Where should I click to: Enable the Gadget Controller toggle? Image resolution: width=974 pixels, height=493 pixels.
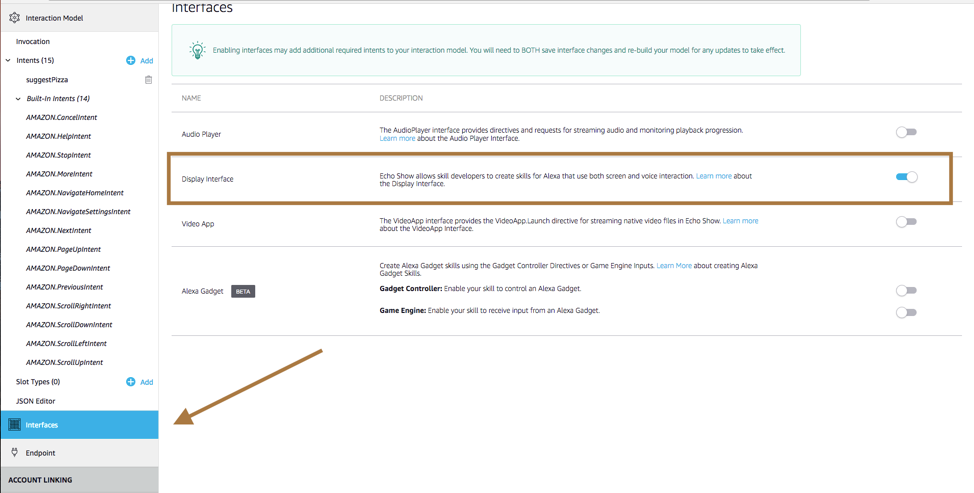click(906, 290)
